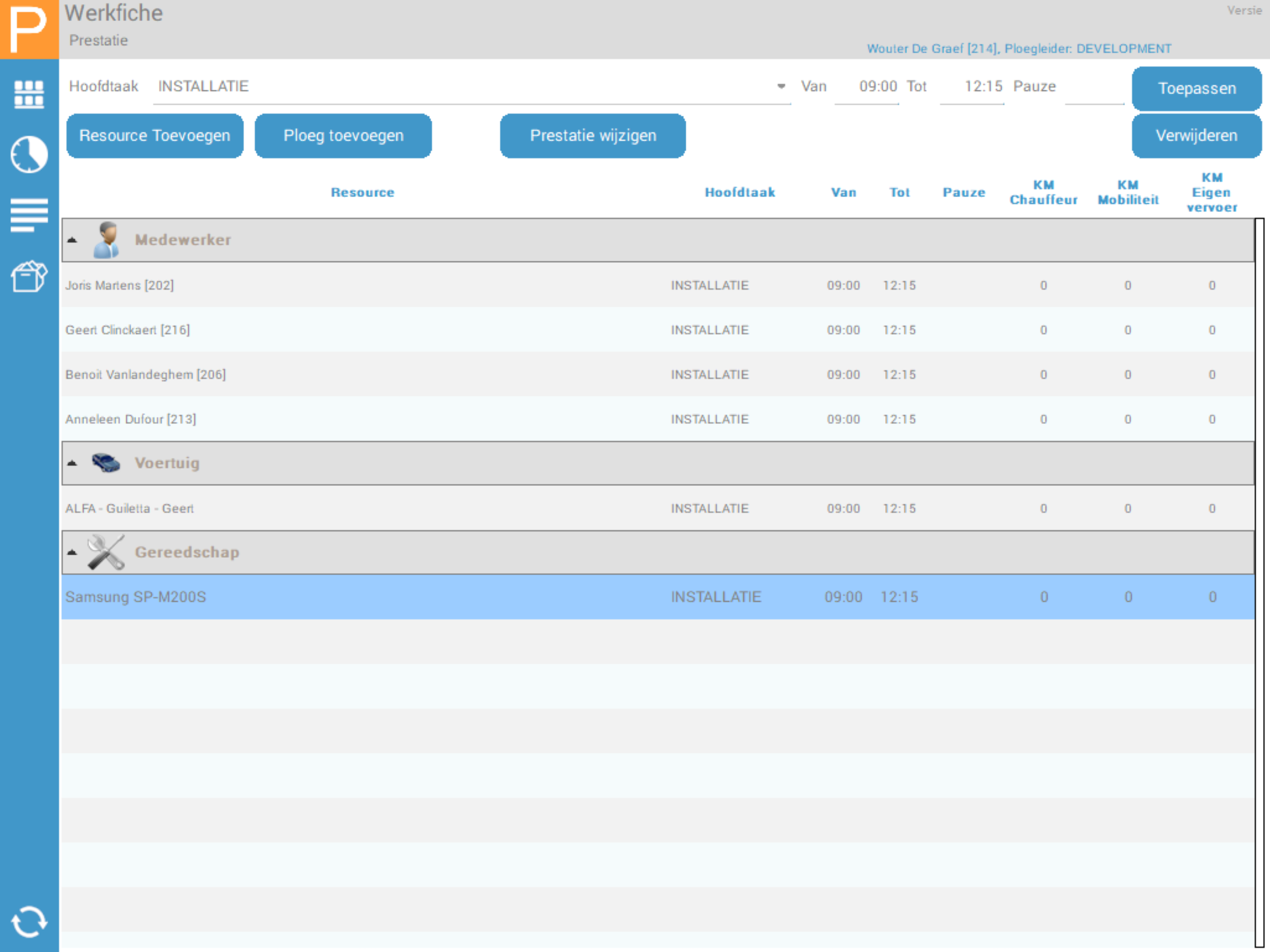Screen dimensions: 1270x952
Task: Open the Hoofdtaak dropdown arrow
Action: pyautogui.click(x=781, y=86)
